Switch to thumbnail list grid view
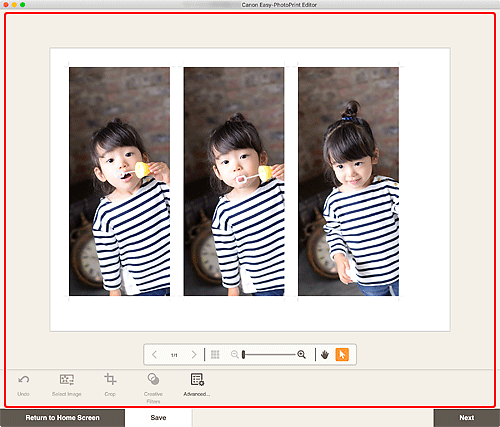Viewport: 500px width, 427px height. pos(215,355)
